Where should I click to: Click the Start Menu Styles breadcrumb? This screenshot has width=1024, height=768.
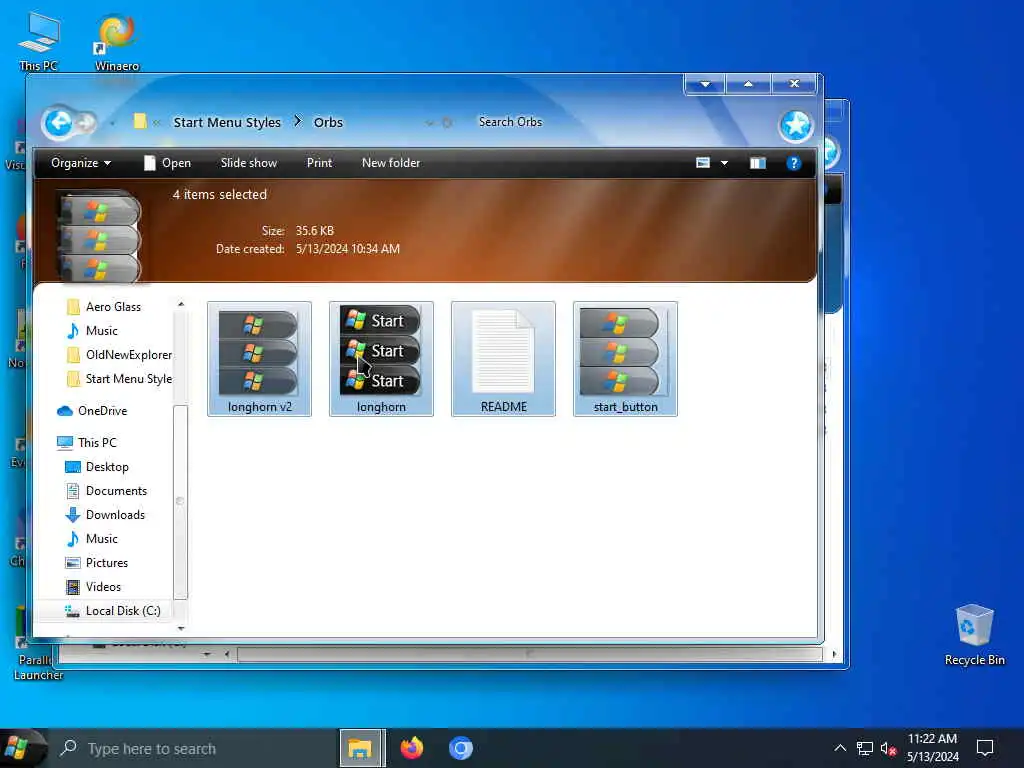pyautogui.click(x=227, y=122)
